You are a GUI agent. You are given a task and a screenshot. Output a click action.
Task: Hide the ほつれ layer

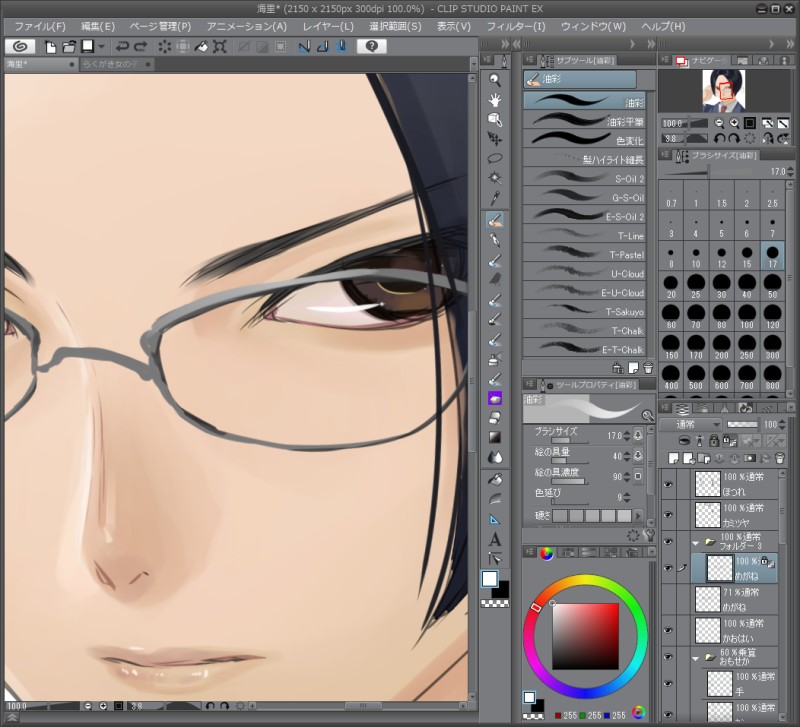[x=668, y=484]
